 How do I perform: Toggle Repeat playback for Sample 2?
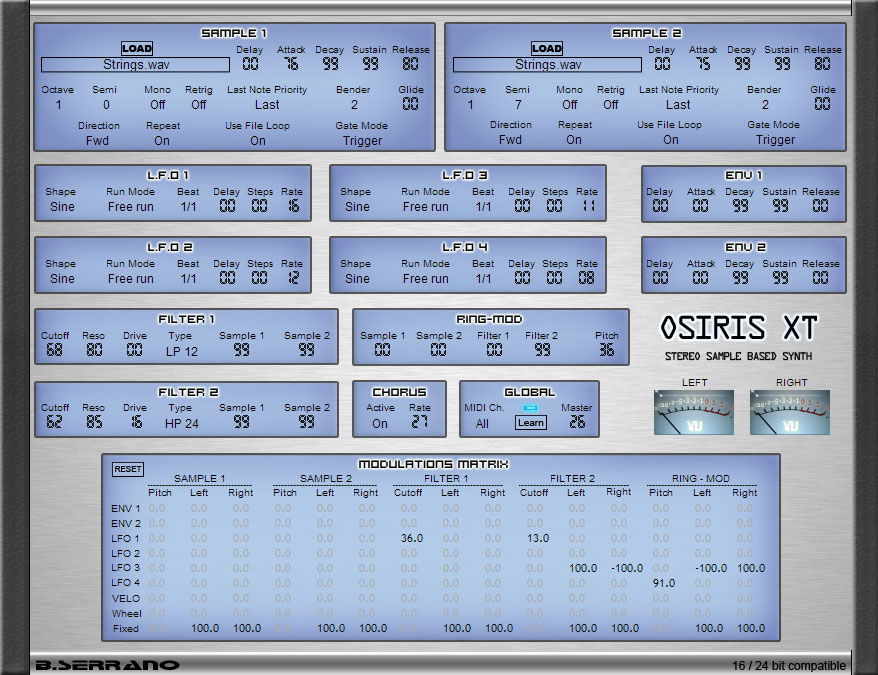[574, 140]
